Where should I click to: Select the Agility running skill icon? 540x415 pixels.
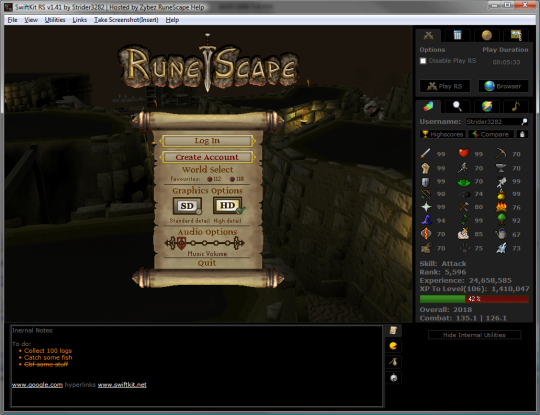[x=464, y=168]
